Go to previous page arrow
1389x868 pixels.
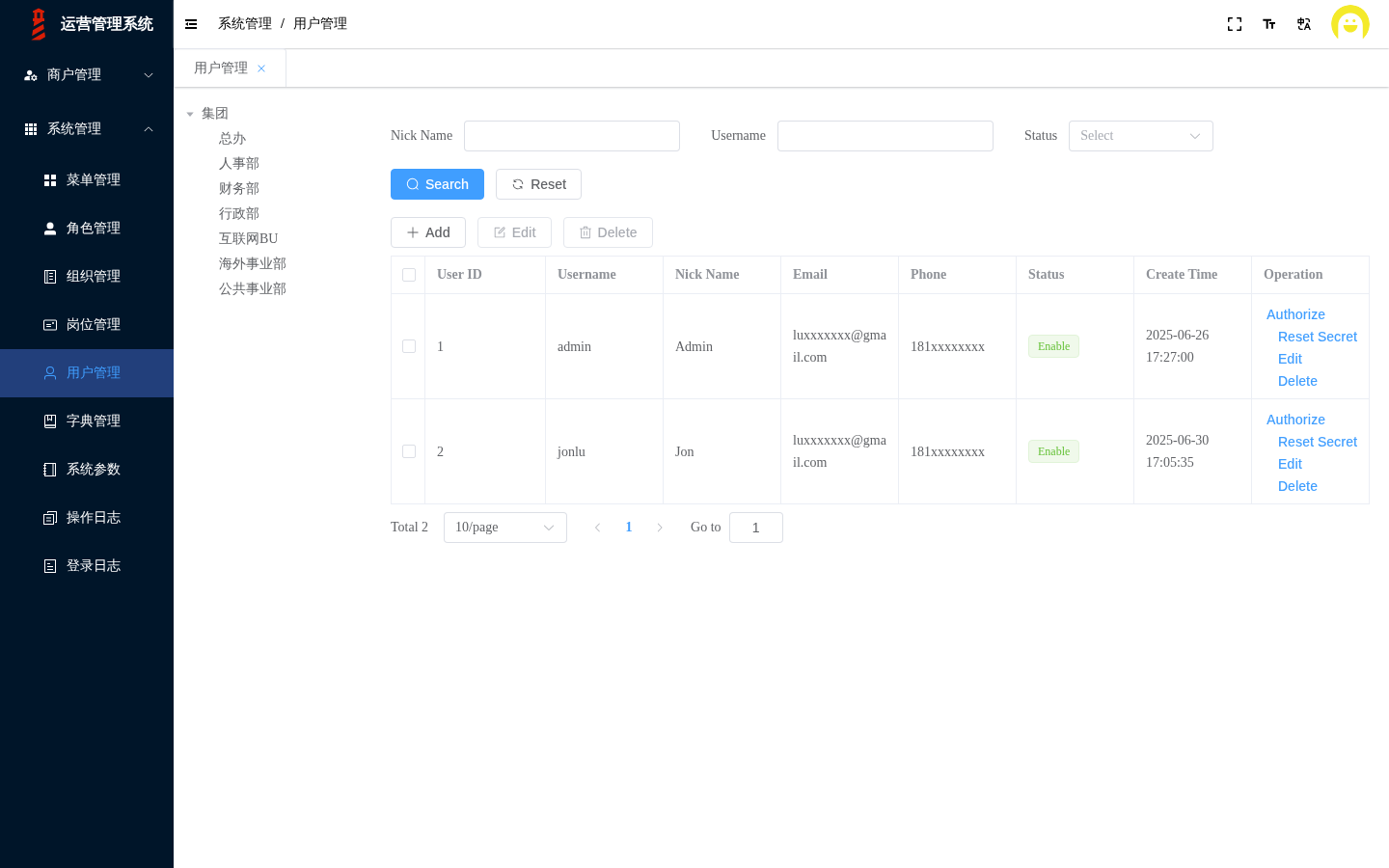[x=598, y=528]
